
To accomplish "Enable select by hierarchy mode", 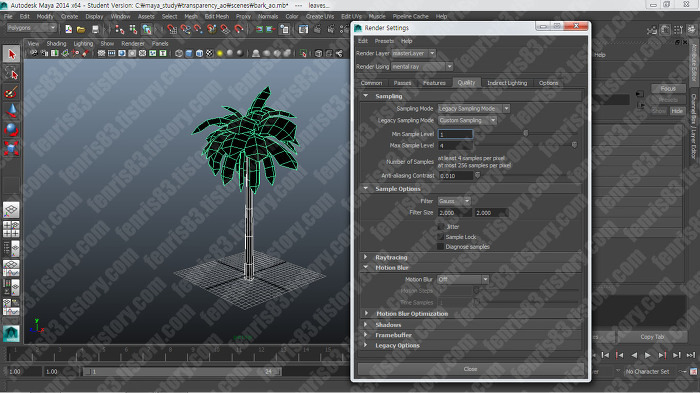I will pyautogui.click(x=120, y=29).
